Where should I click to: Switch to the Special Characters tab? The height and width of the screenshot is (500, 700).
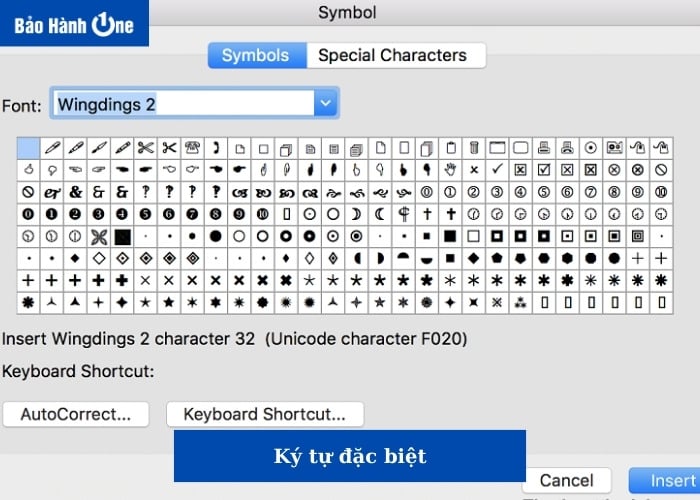coord(392,55)
